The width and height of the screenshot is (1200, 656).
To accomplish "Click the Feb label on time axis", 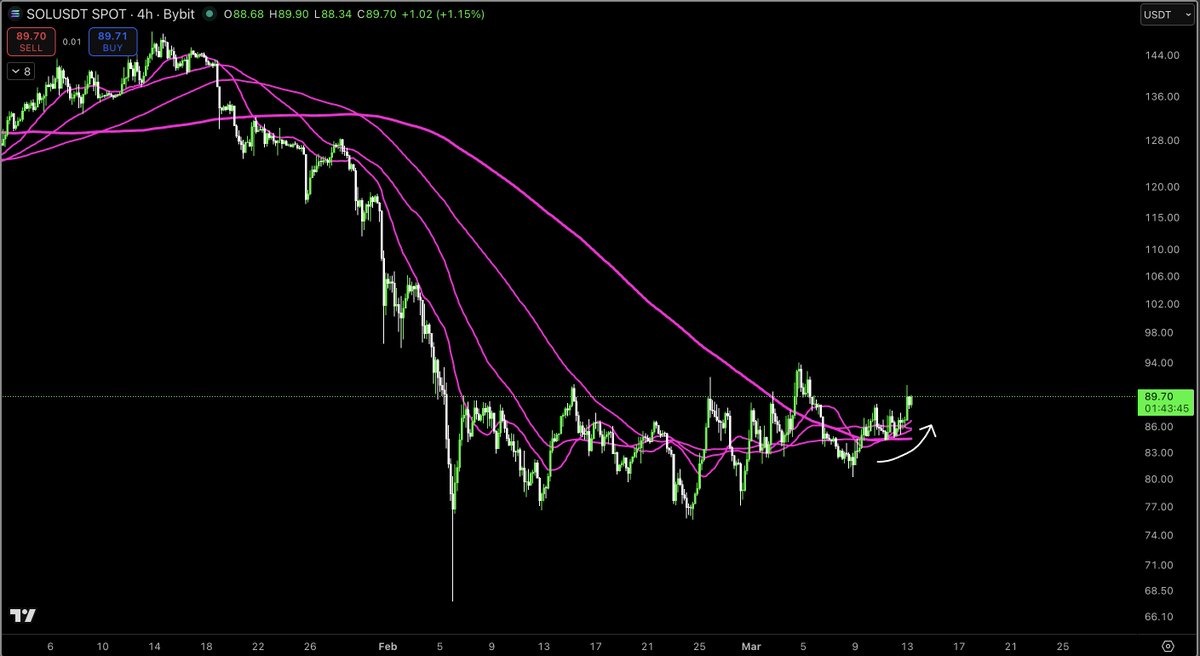I will [387, 646].
